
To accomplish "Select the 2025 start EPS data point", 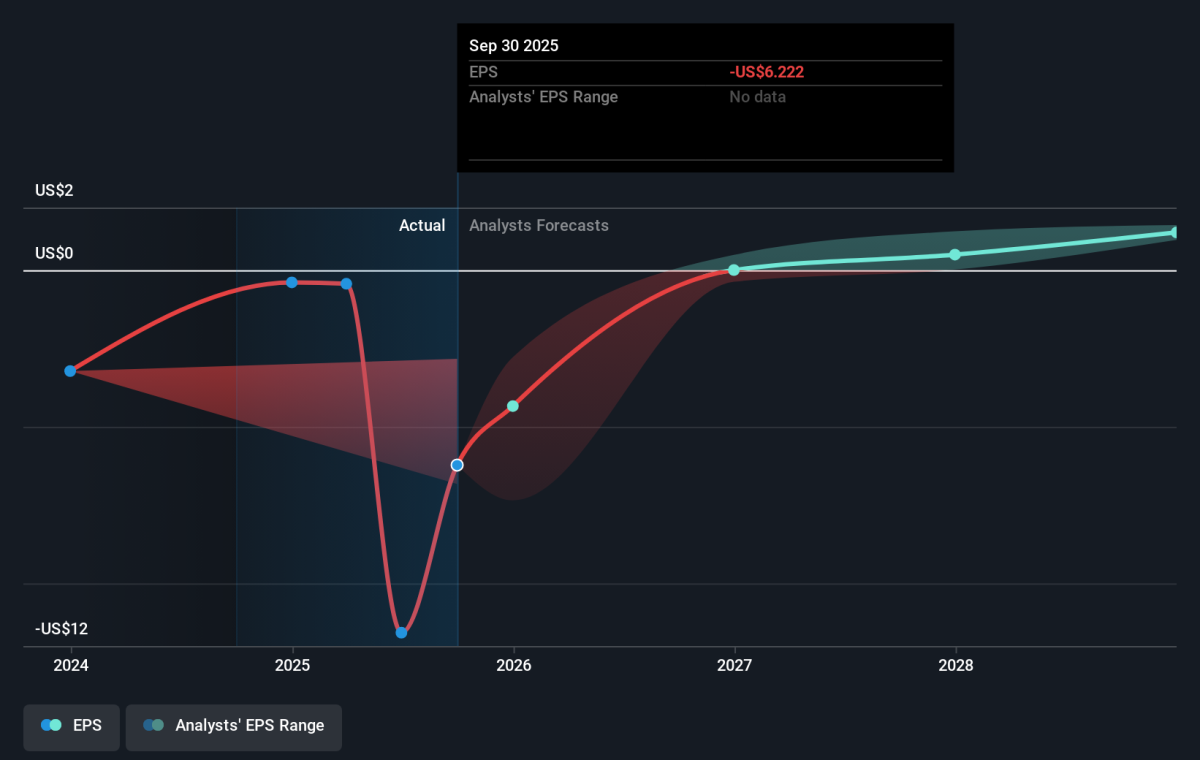I will pyautogui.click(x=292, y=282).
